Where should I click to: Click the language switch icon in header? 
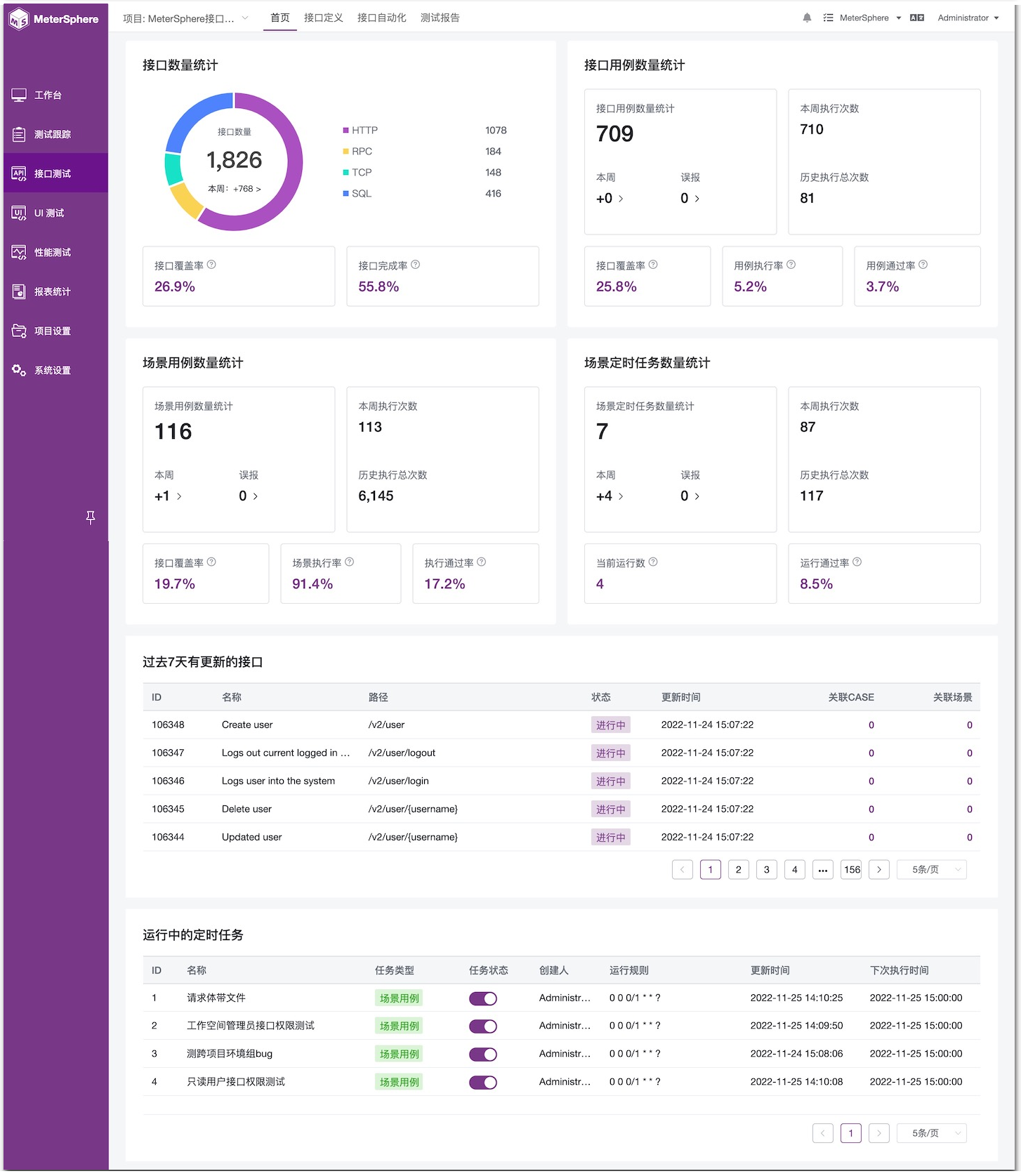[917, 18]
